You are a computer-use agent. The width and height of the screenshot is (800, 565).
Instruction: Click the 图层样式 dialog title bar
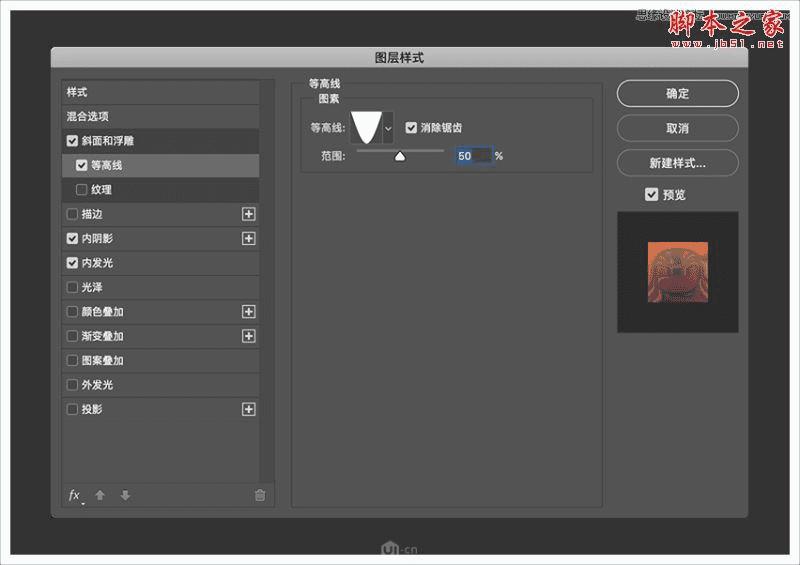(399, 58)
